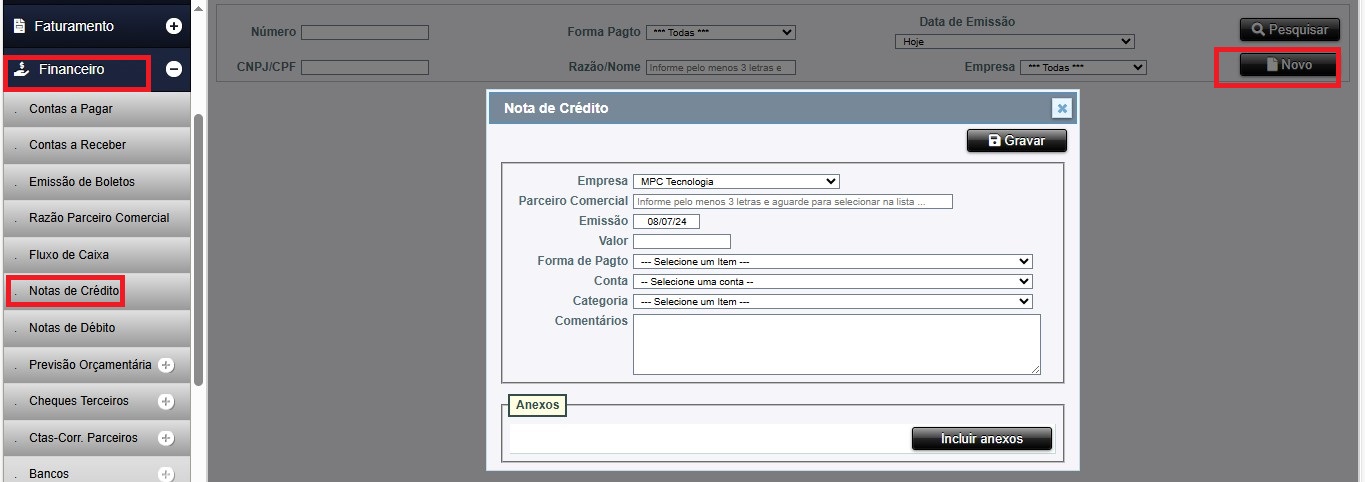Click the sidebar vertical scrollbar
The image size is (1365, 482).
[198, 250]
